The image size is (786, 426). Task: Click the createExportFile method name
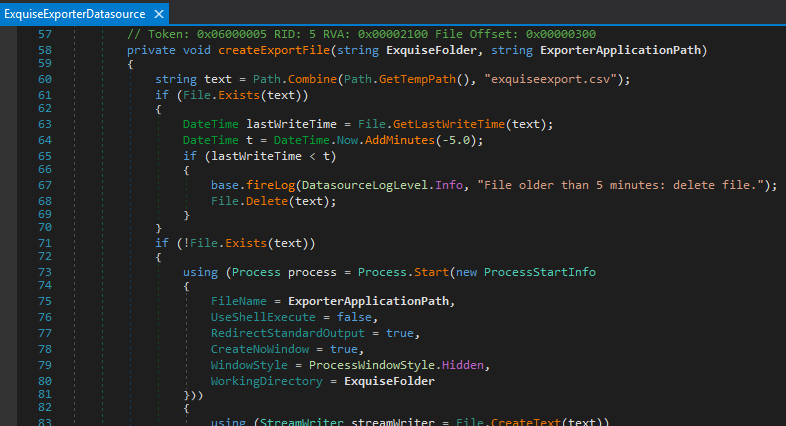click(x=274, y=50)
